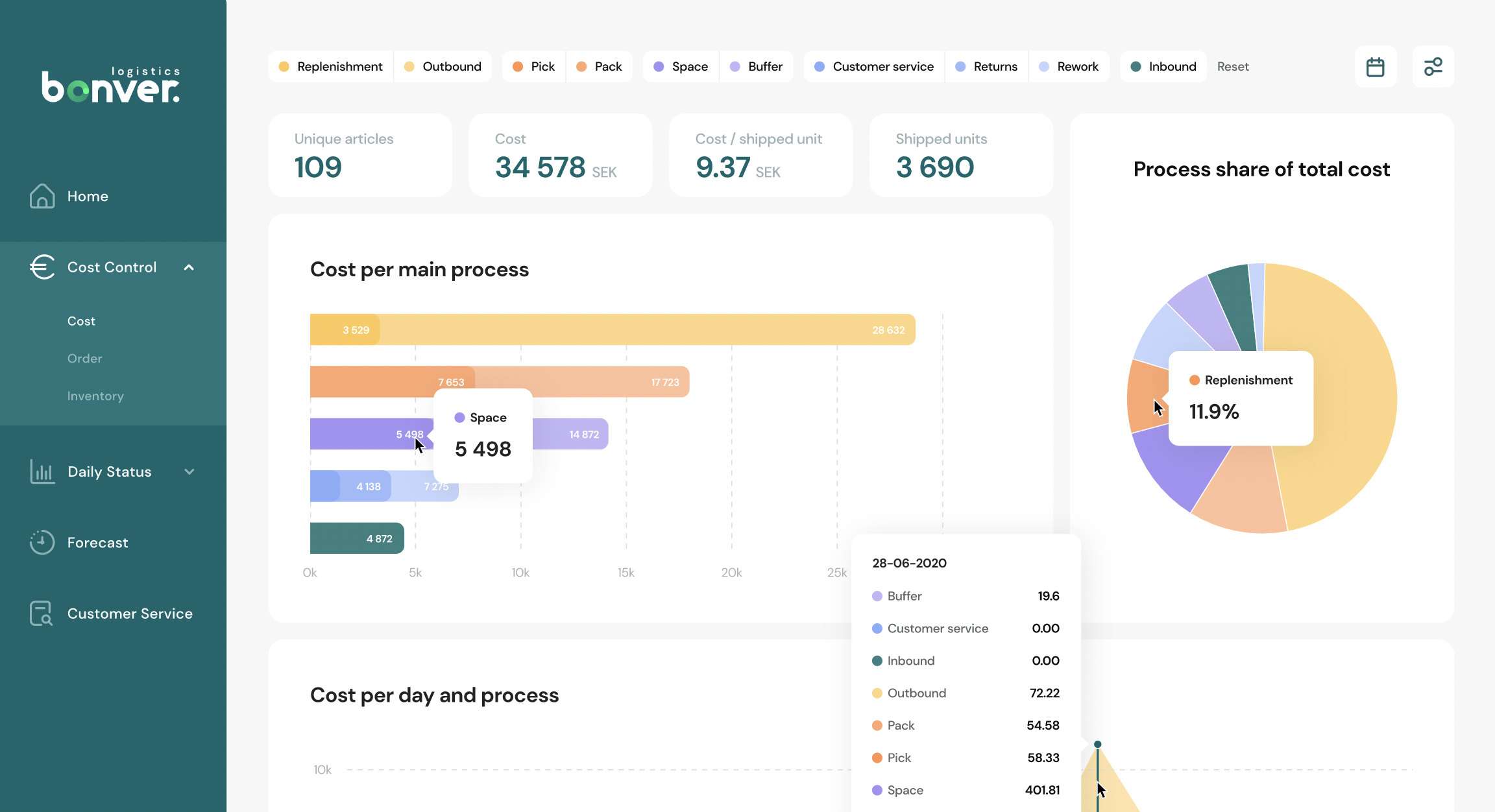Click the Space 5 498 bar tooltip
Viewport: 1495px width, 812px height.
(x=483, y=436)
